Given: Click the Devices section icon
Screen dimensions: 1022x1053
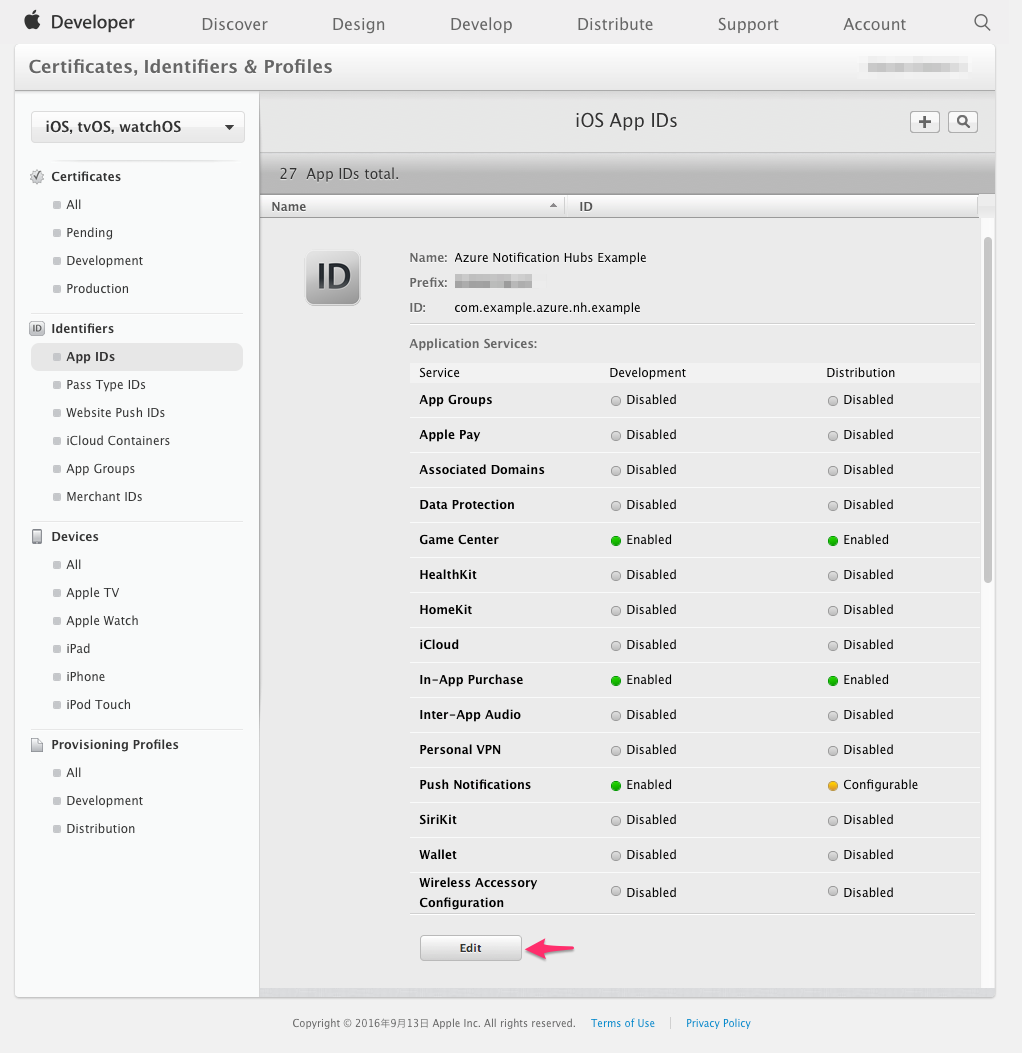Looking at the screenshot, I should pos(36,536).
